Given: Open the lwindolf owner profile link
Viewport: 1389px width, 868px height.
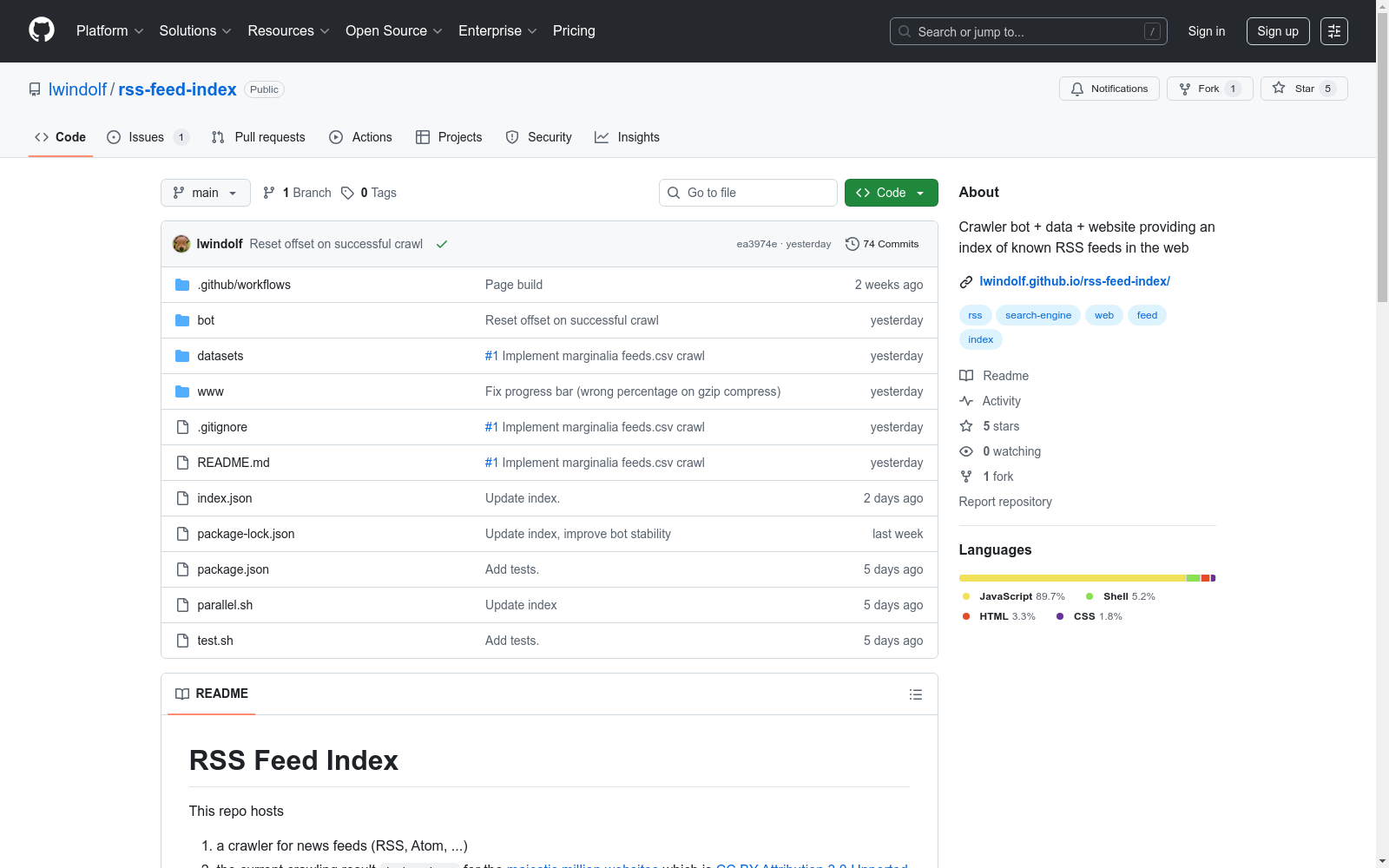Looking at the screenshot, I should point(77,89).
